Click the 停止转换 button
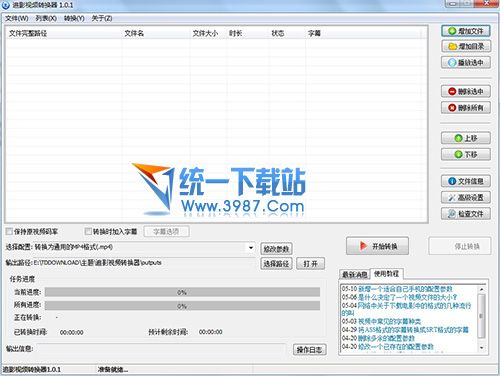Screen dimensions: 500x376 click(460, 246)
